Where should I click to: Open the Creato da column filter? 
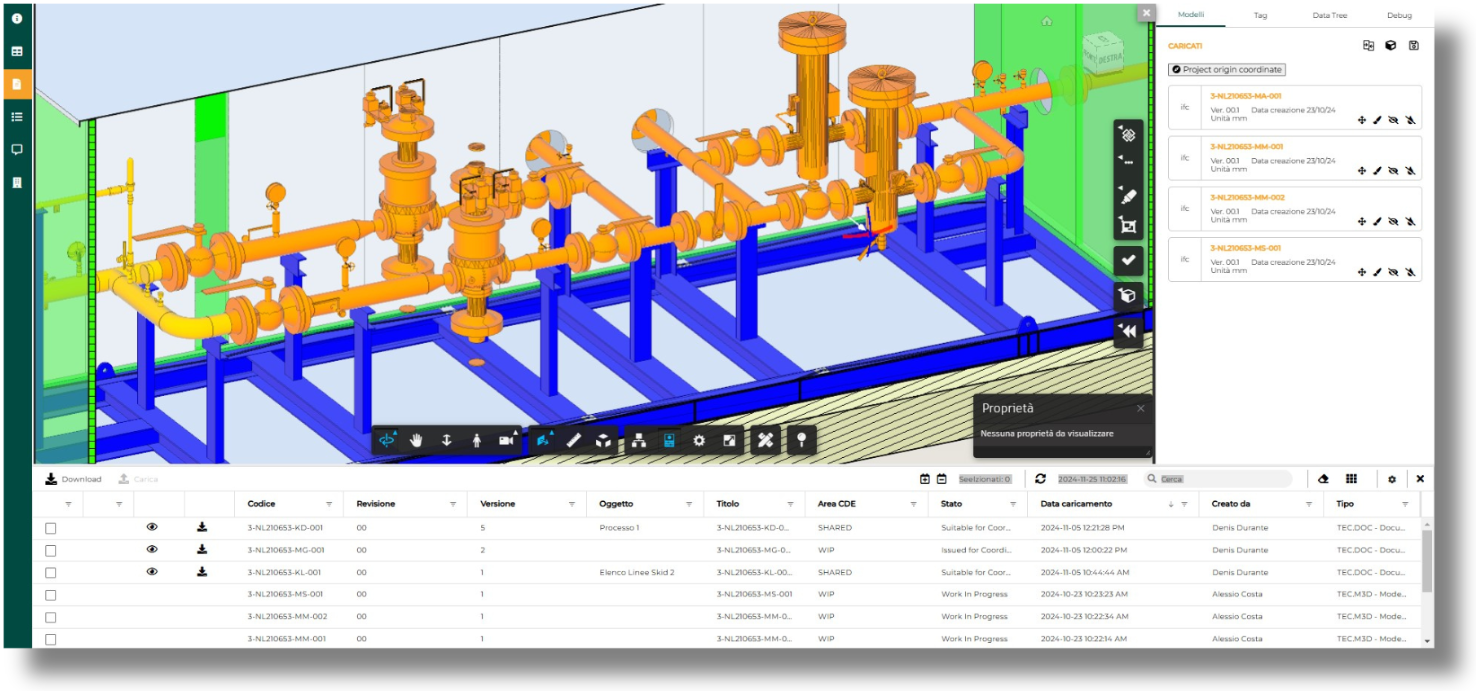pos(1310,504)
